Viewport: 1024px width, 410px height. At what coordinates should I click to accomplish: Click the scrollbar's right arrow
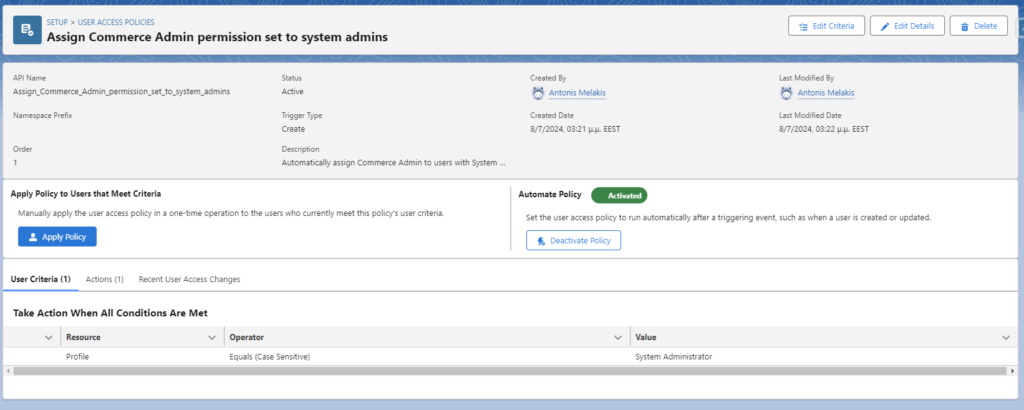click(x=1013, y=370)
